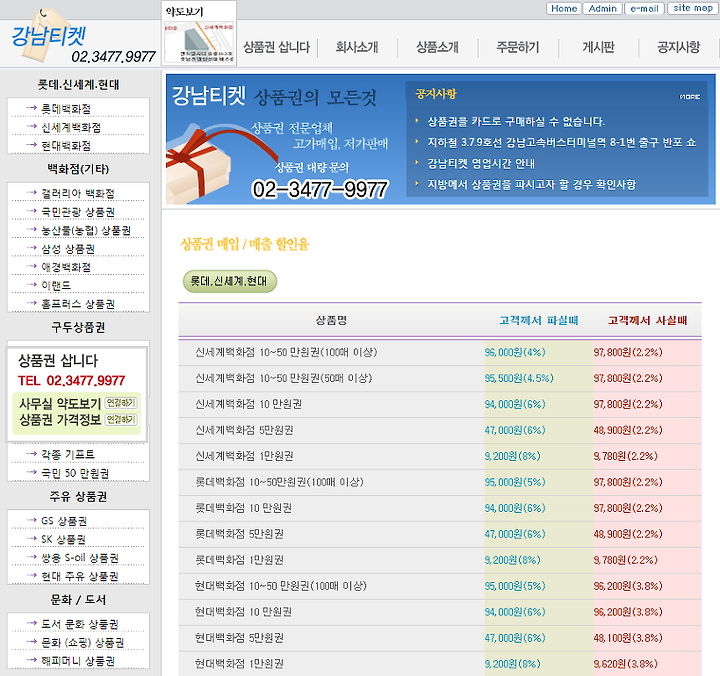
Task: Open the 상품소개 menu
Action: click(437, 47)
